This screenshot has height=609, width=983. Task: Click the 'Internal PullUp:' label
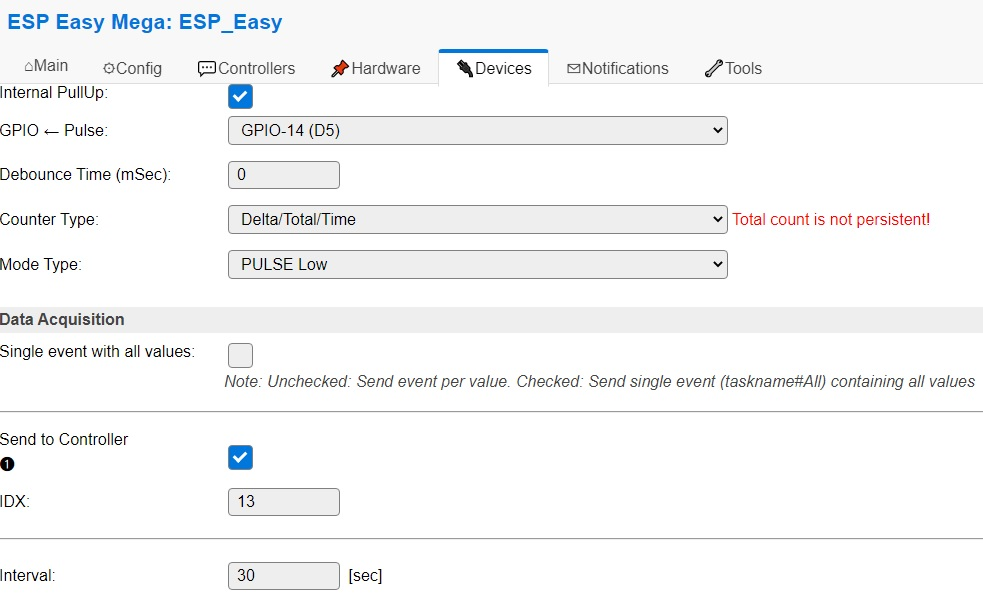click(x=54, y=93)
